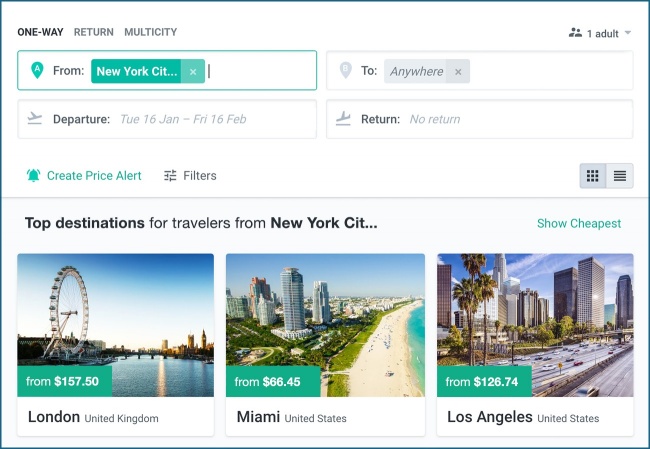Select the RETURN trip type tab
This screenshot has width=650, height=449.
coord(94,32)
